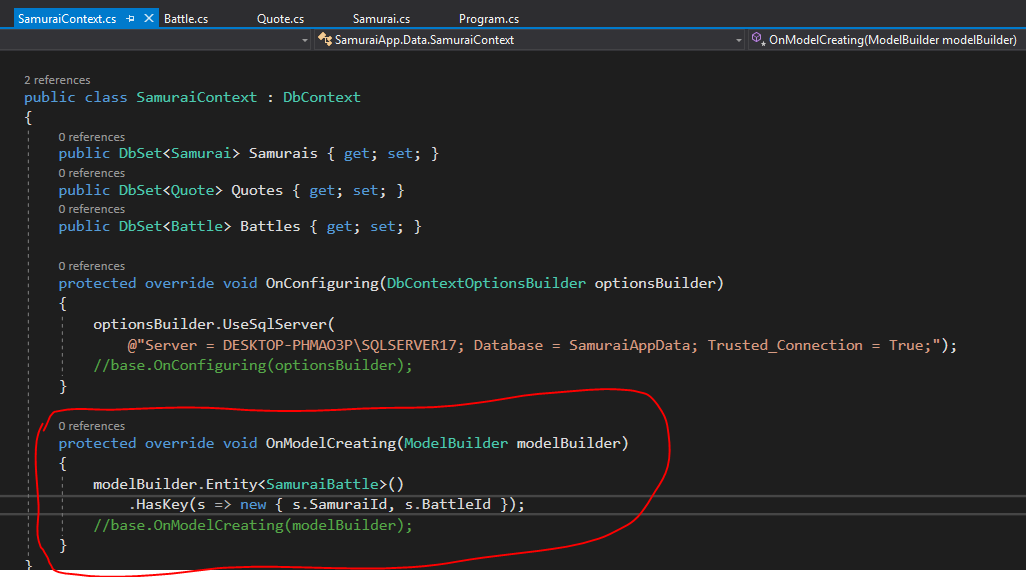Switch to the Battle.cs tab

[186, 18]
